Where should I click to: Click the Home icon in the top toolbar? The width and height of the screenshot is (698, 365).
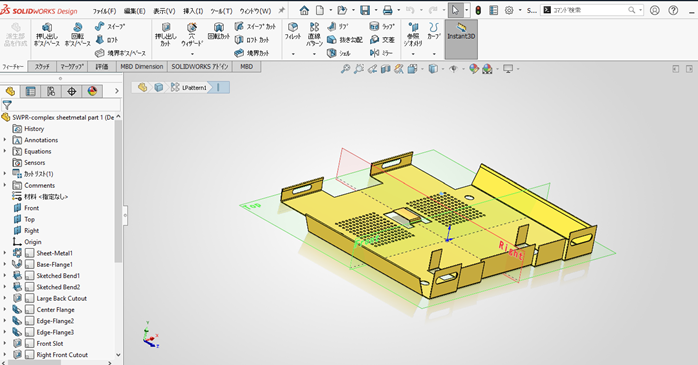(304, 10)
